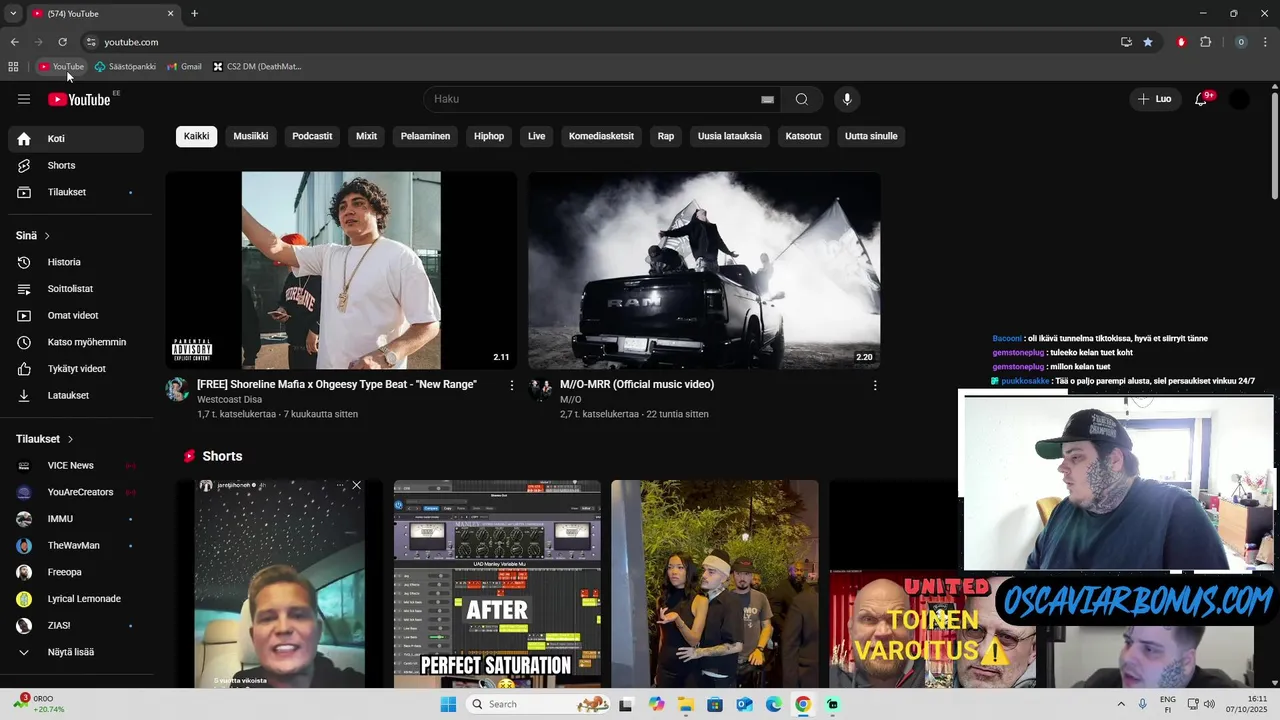Open the Chrome icon in taskbar
Image resolution: width=1280 pixels, height=720 pixels.
803,704
